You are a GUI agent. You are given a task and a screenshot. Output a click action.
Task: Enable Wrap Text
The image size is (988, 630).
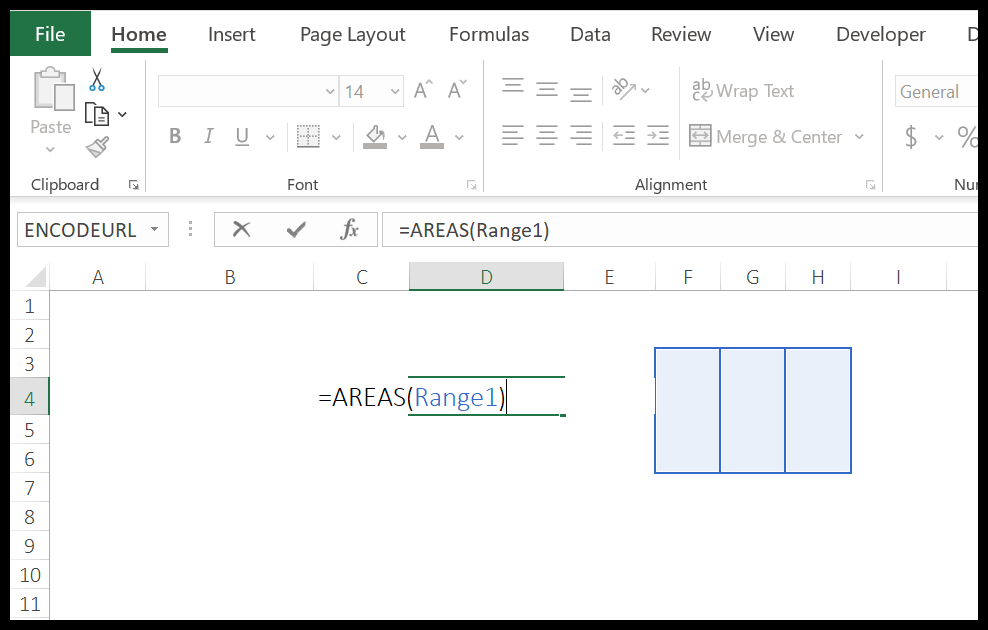743,90
